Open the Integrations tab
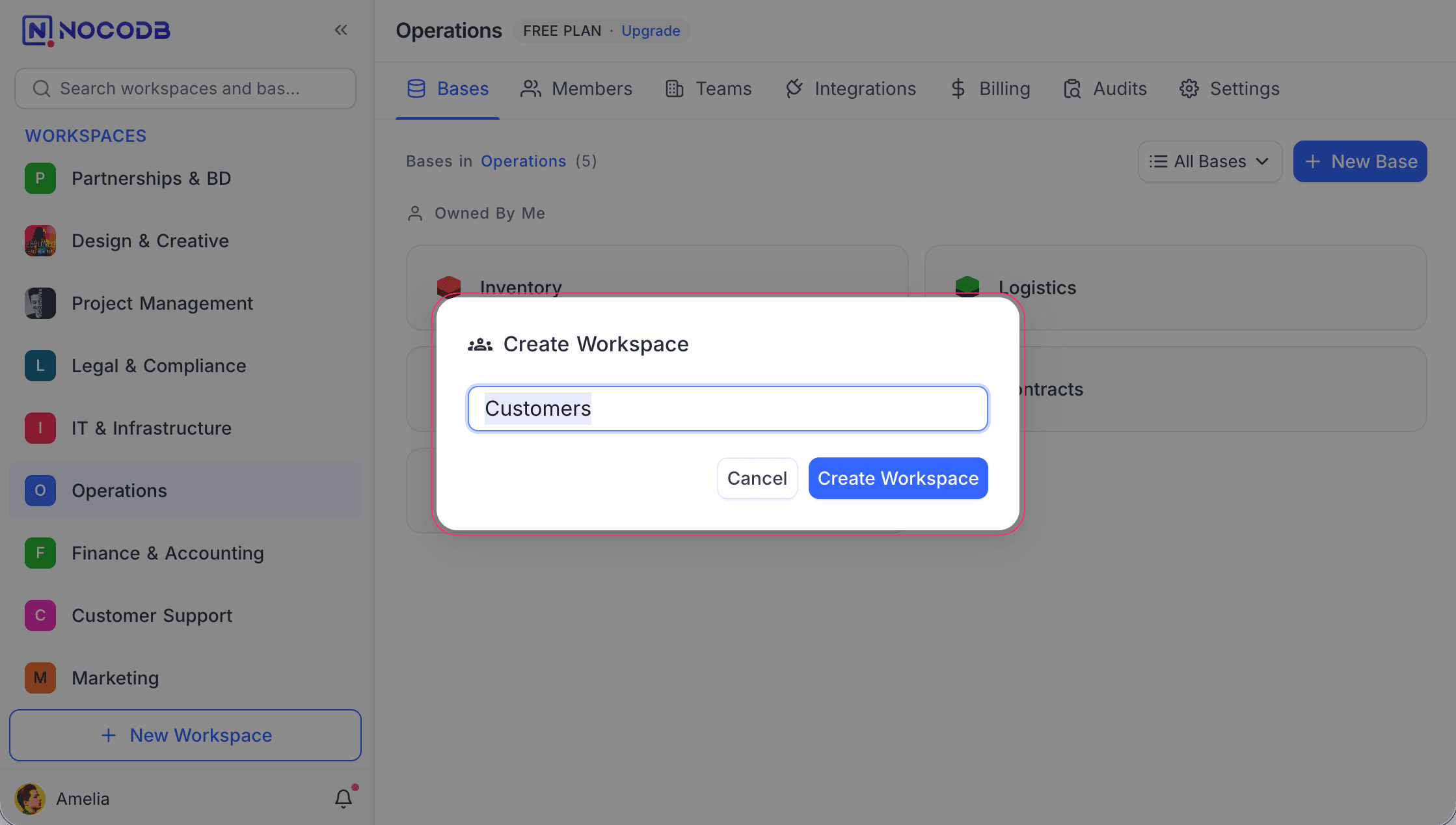The image size is (1456, 825). click(851, 88)
